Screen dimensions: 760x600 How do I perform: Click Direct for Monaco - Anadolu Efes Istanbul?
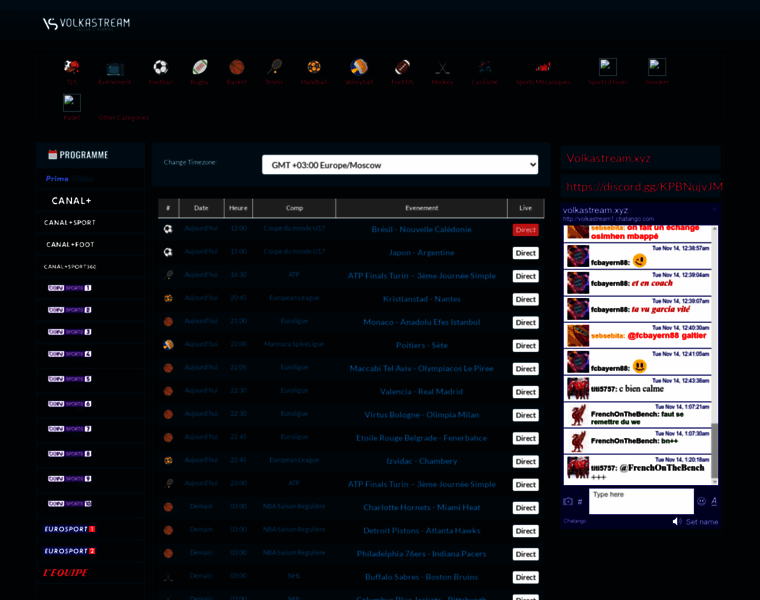[x=525, y=322]
